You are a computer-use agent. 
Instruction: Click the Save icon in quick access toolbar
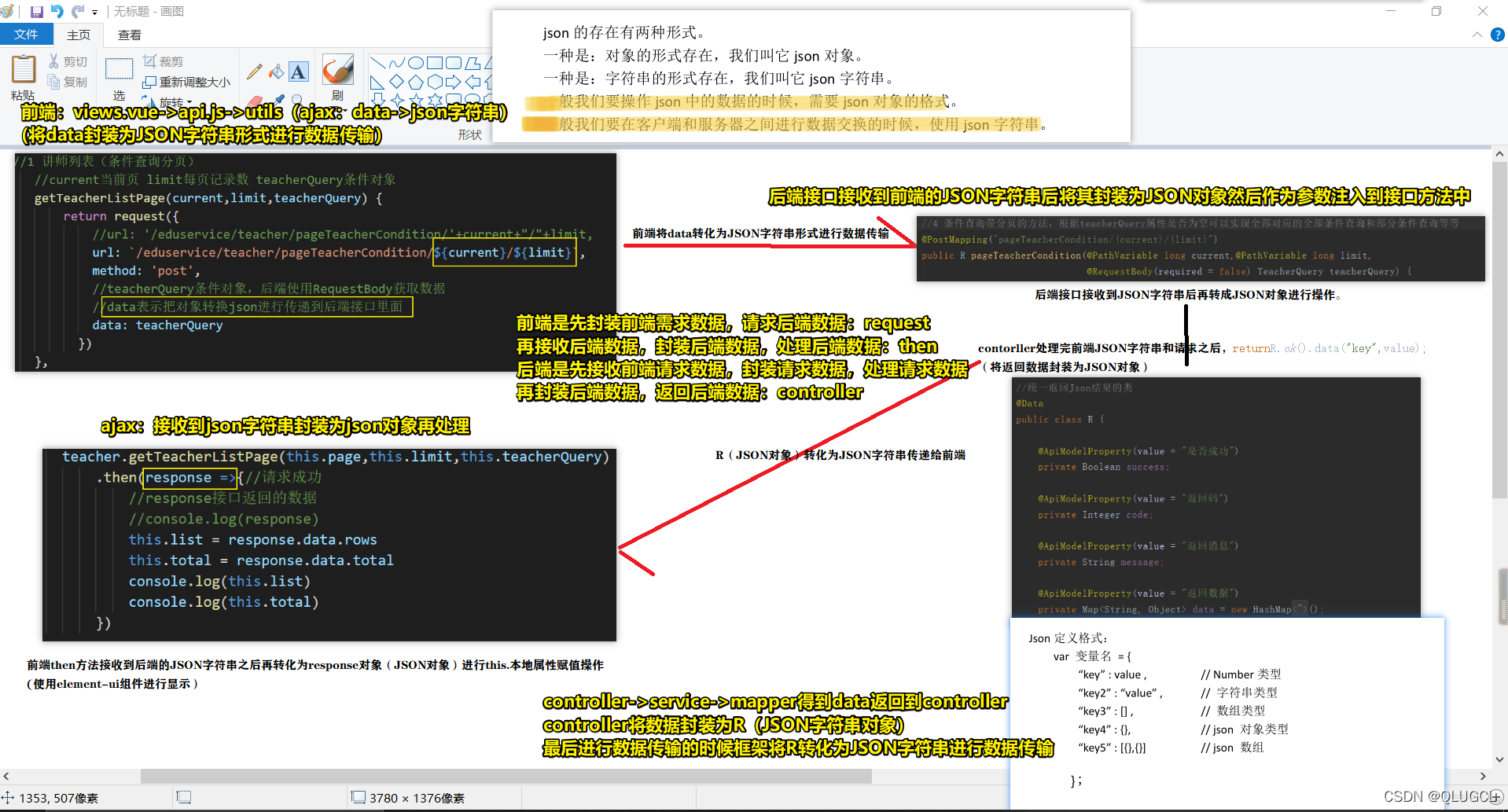click(36, 12)
